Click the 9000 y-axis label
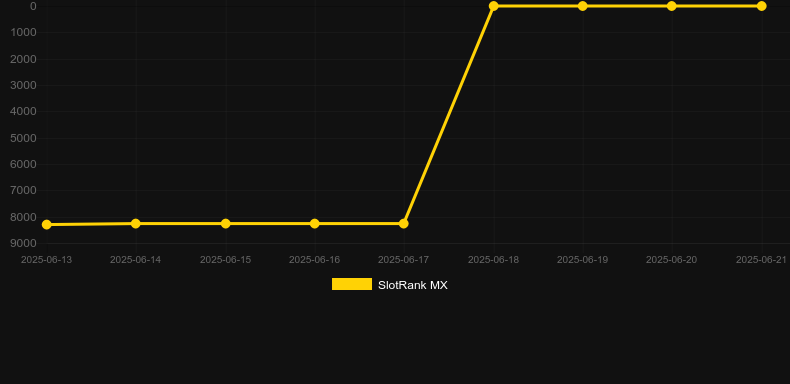This screenshot has width=790, height=384. click(x=24, y=243)
